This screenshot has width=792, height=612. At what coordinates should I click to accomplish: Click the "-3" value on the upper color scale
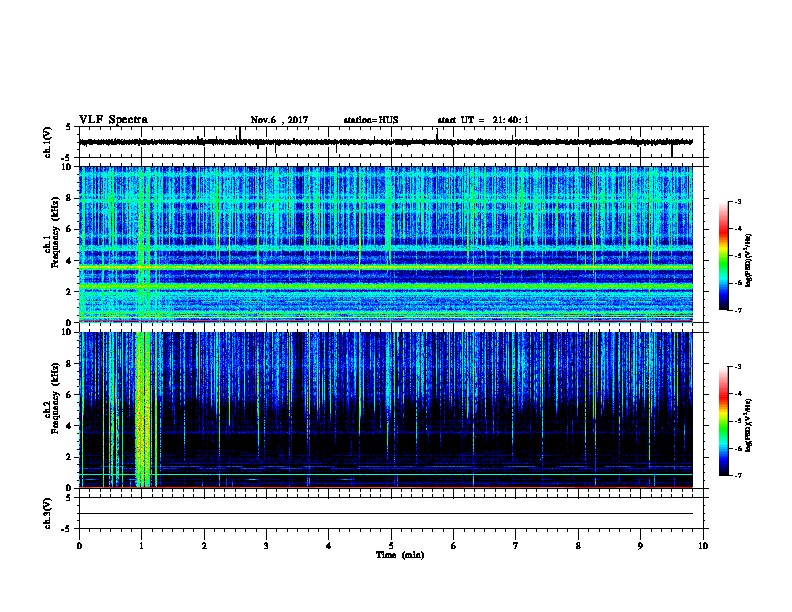(737, 202)
